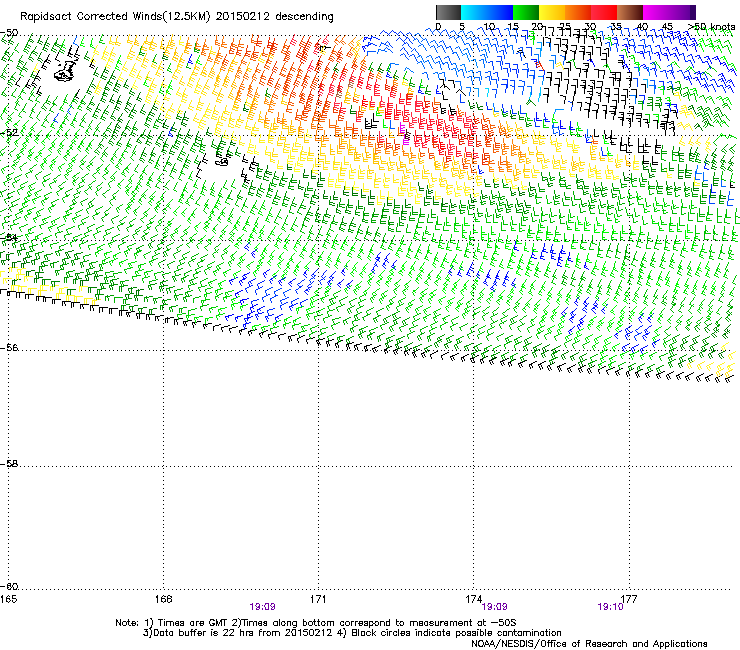The width and height of the screenshot is (740, 650).
Task: Click the 19:10 timestamp near longitude 177
Action: tap(610, 607)
